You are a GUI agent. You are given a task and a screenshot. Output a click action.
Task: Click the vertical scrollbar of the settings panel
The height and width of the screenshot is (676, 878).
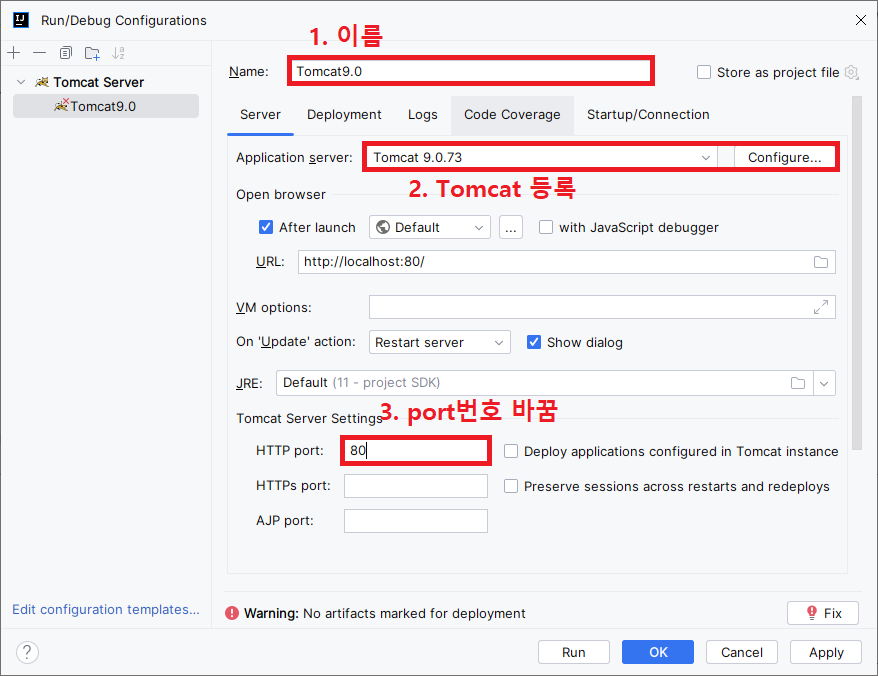[x=857, y=273]
